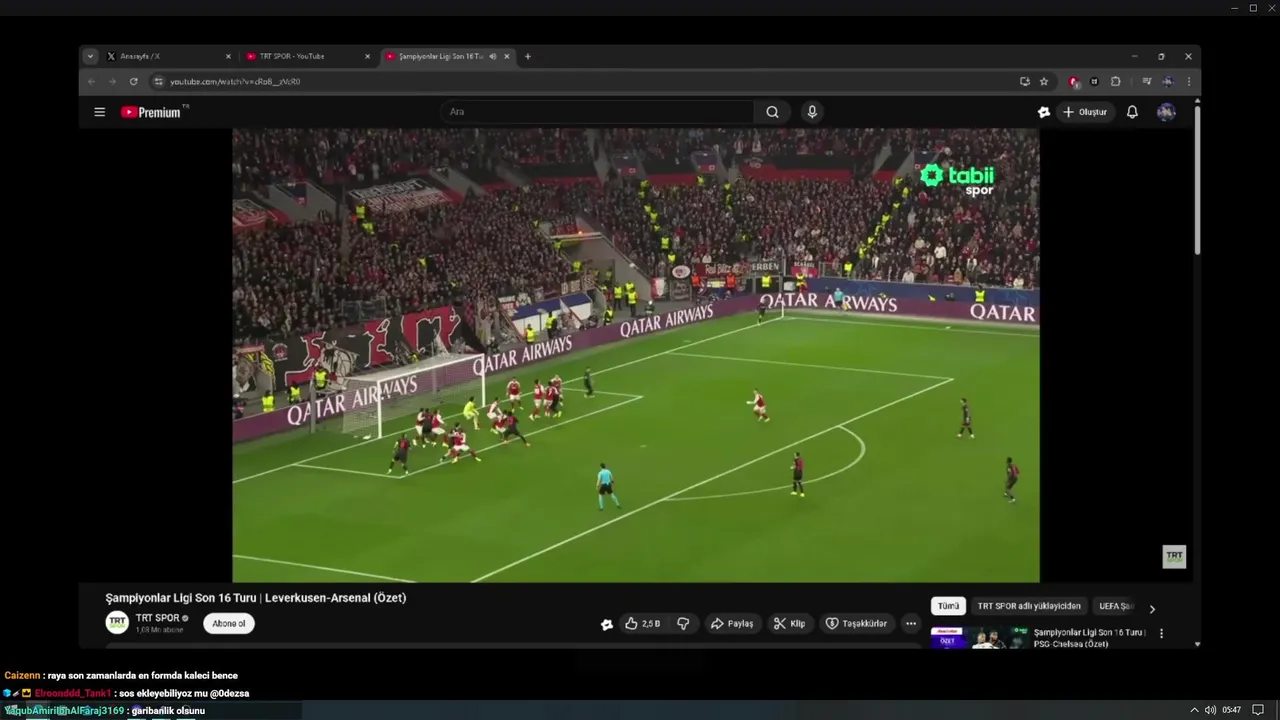Open the PSG-Chelsea (Özet) video title
Screen dimensions: 1280x720
pyautogui.click(x=1089, y=638)
